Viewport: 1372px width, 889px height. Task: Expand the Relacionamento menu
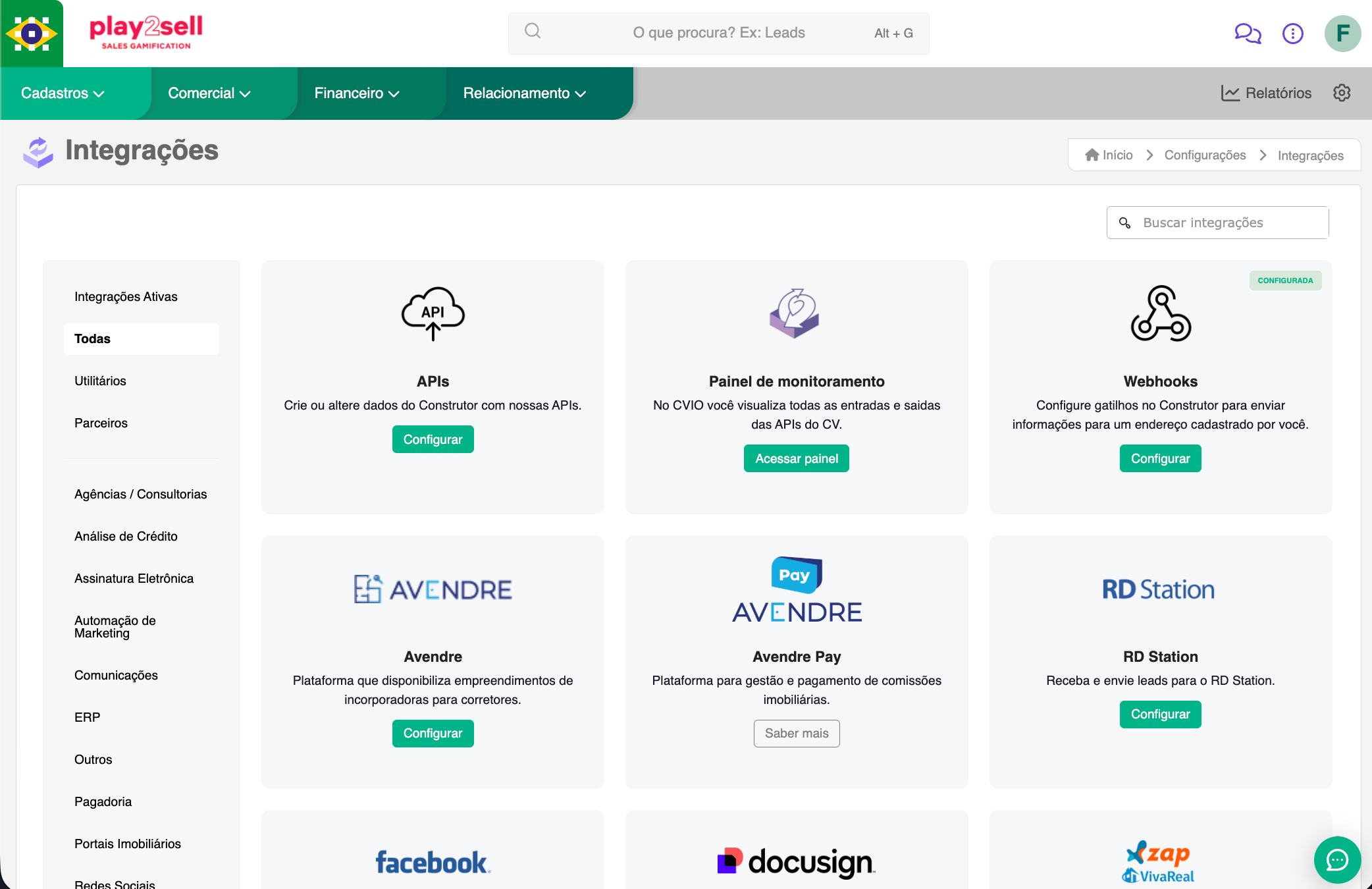click(525, 93)
